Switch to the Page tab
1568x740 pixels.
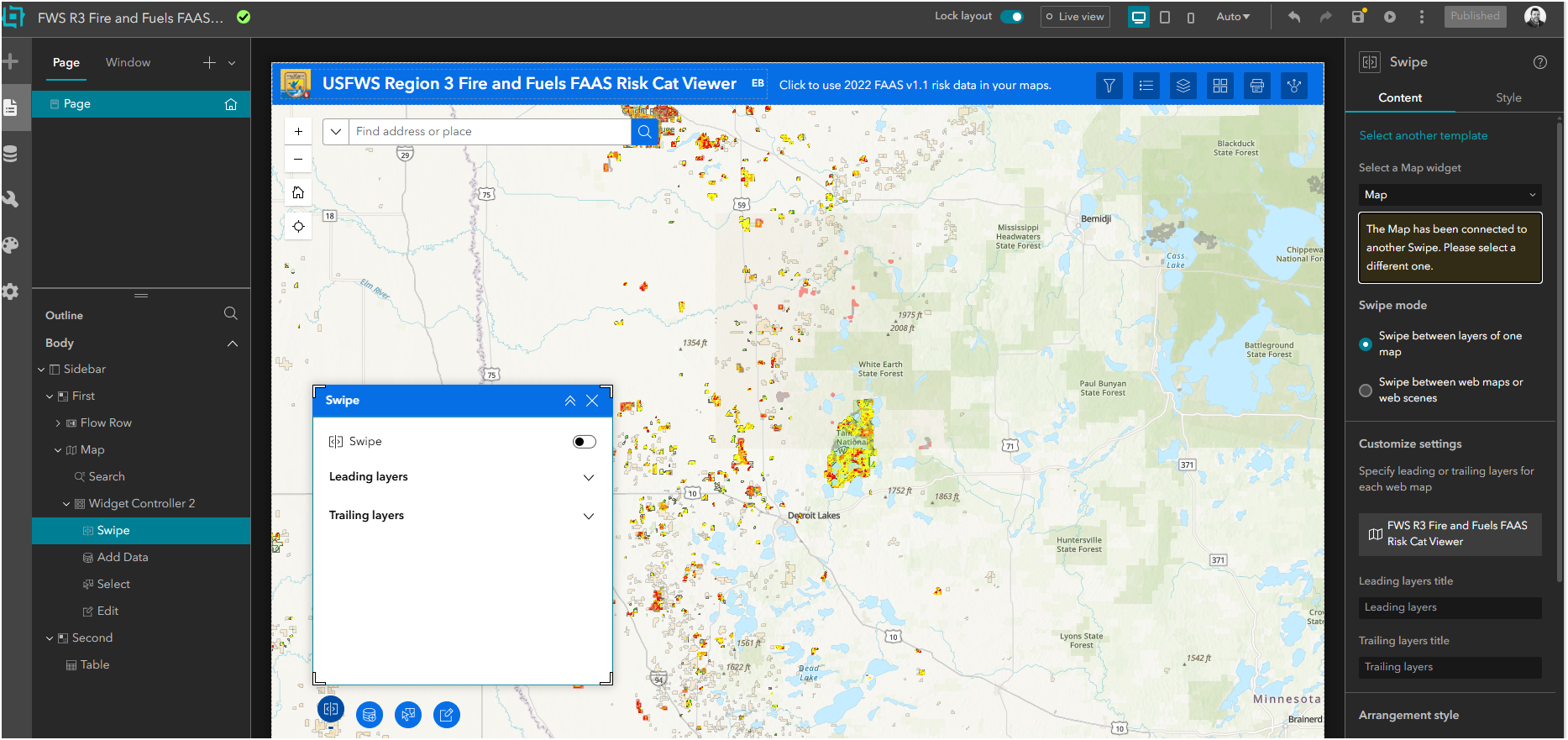pos(66,62)
